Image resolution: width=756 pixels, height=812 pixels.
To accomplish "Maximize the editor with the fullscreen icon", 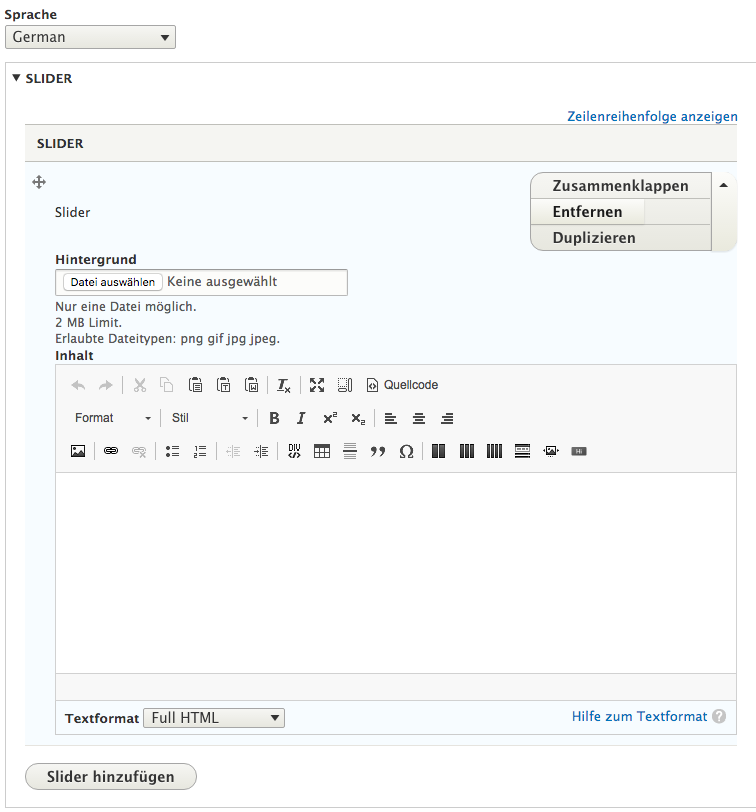I will click(317, 385).
